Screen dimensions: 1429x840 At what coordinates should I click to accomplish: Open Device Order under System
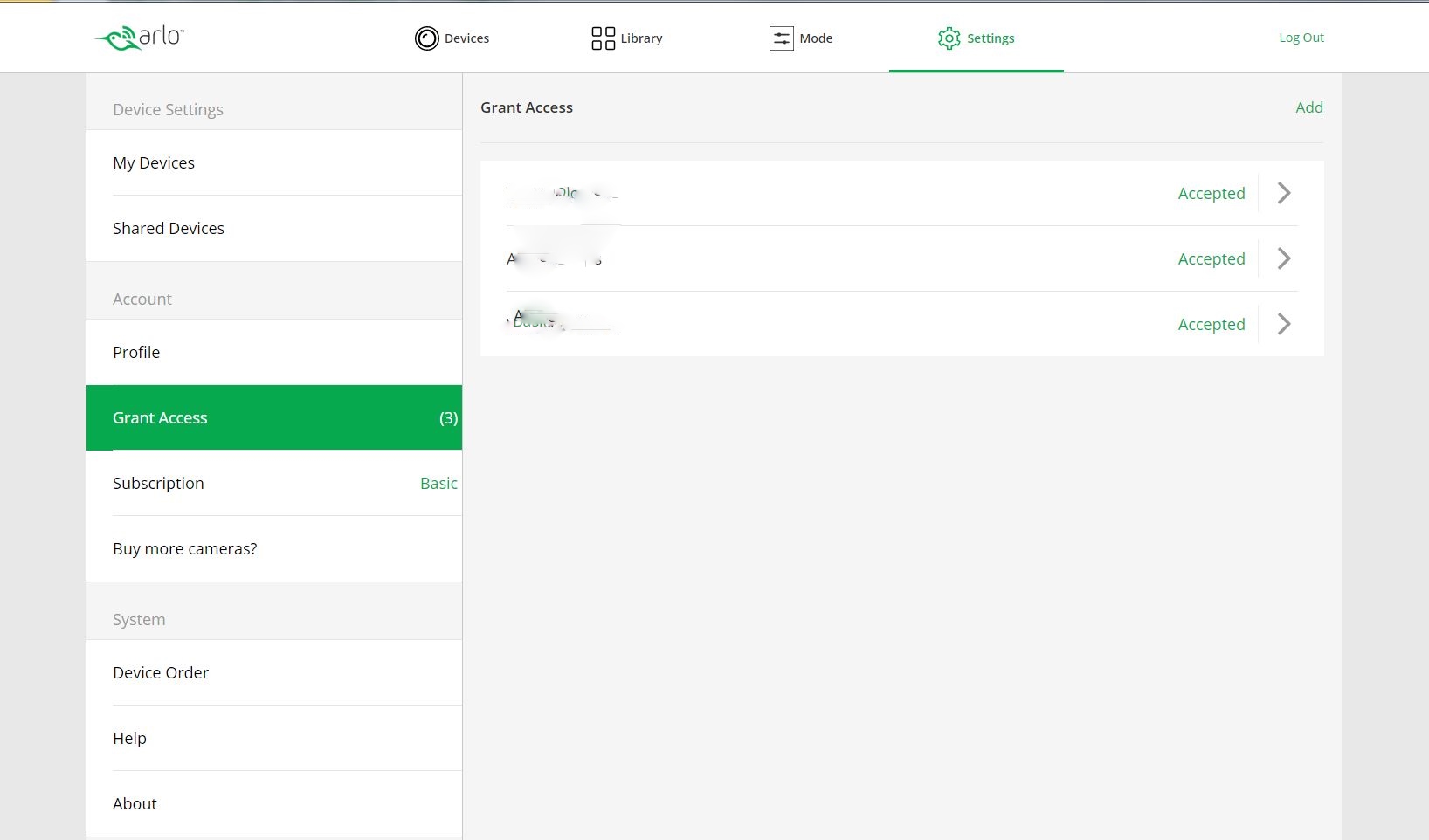[x=161, y=673]
